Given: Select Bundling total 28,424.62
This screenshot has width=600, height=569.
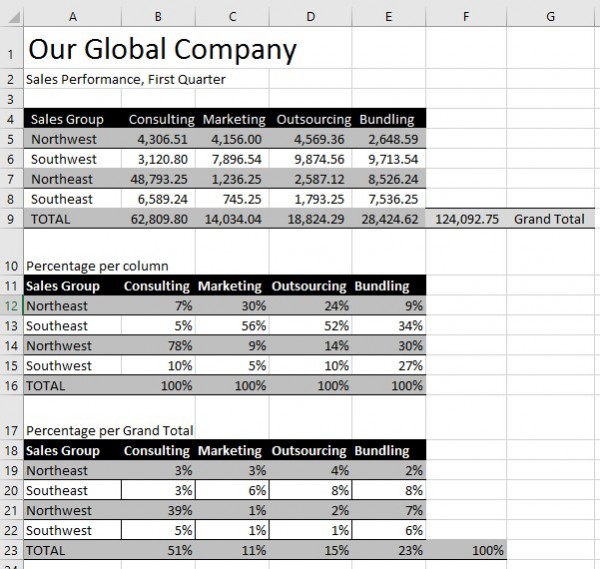Looking at the screenshot, I should [388, 219].
